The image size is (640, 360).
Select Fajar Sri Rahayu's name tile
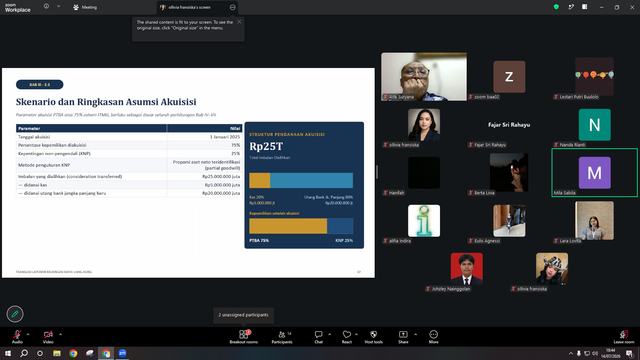(509, 124)
